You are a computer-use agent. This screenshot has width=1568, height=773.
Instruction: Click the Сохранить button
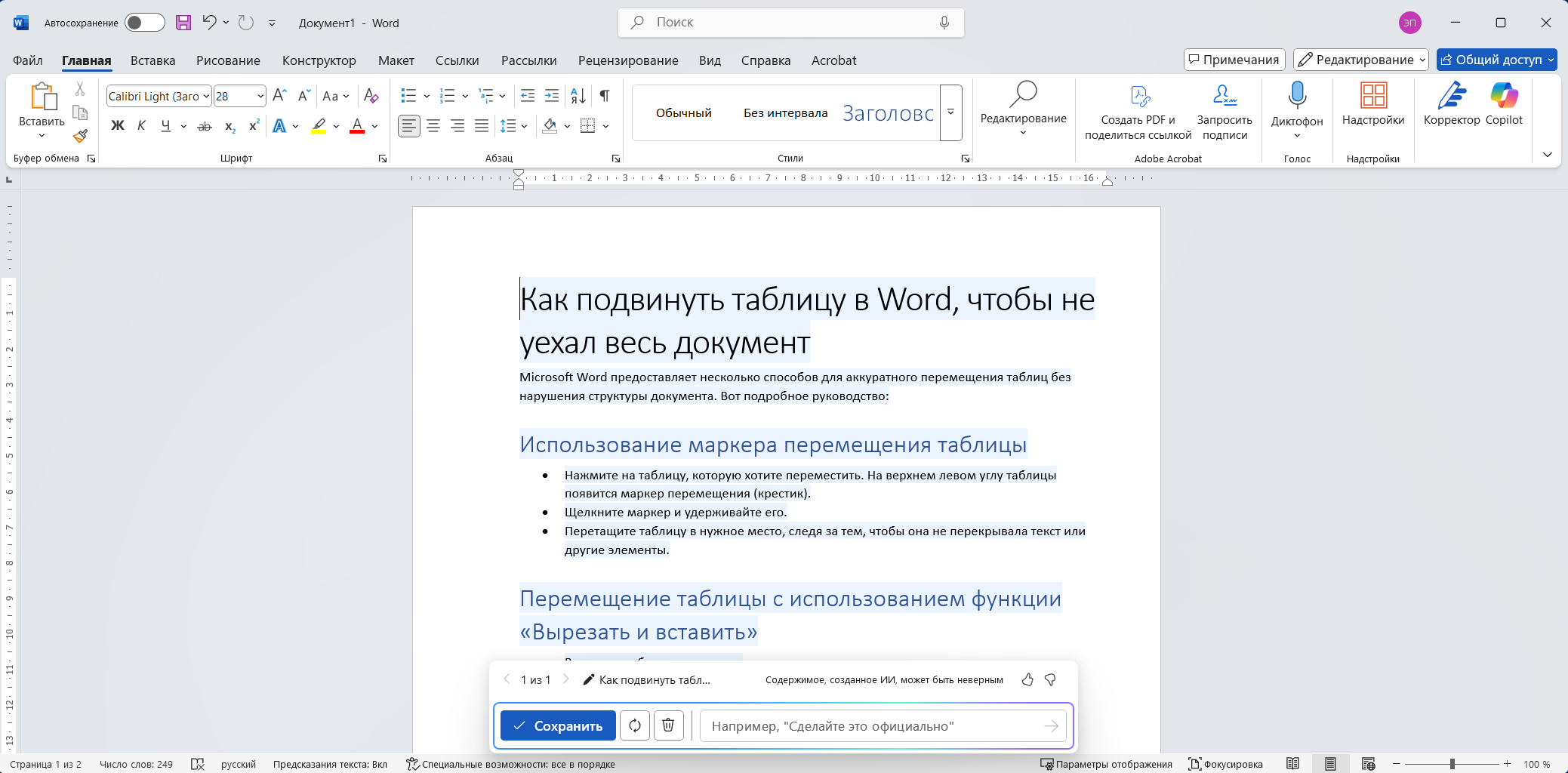(x=558, y=725)
